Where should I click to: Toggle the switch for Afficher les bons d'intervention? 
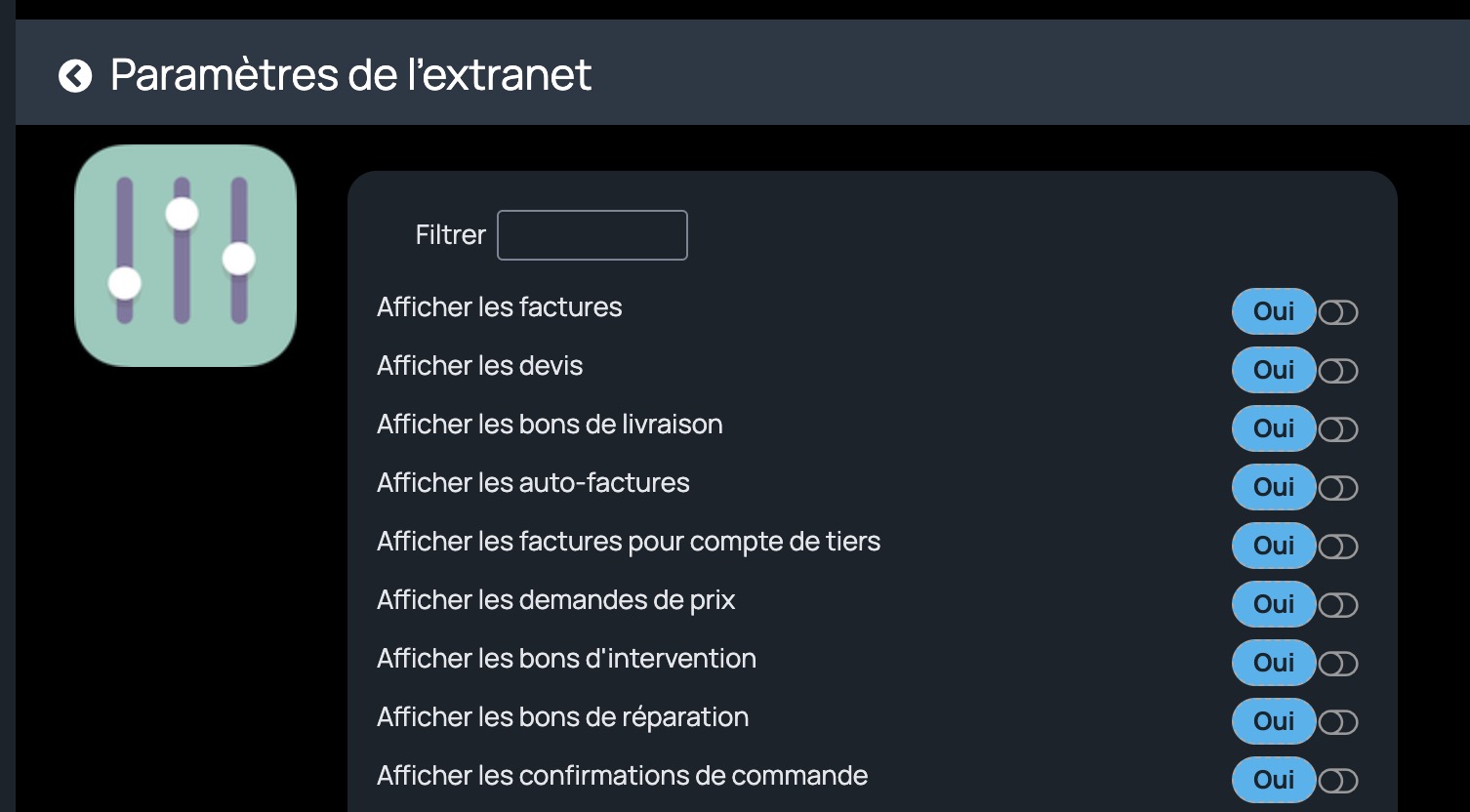[1338, 664]
